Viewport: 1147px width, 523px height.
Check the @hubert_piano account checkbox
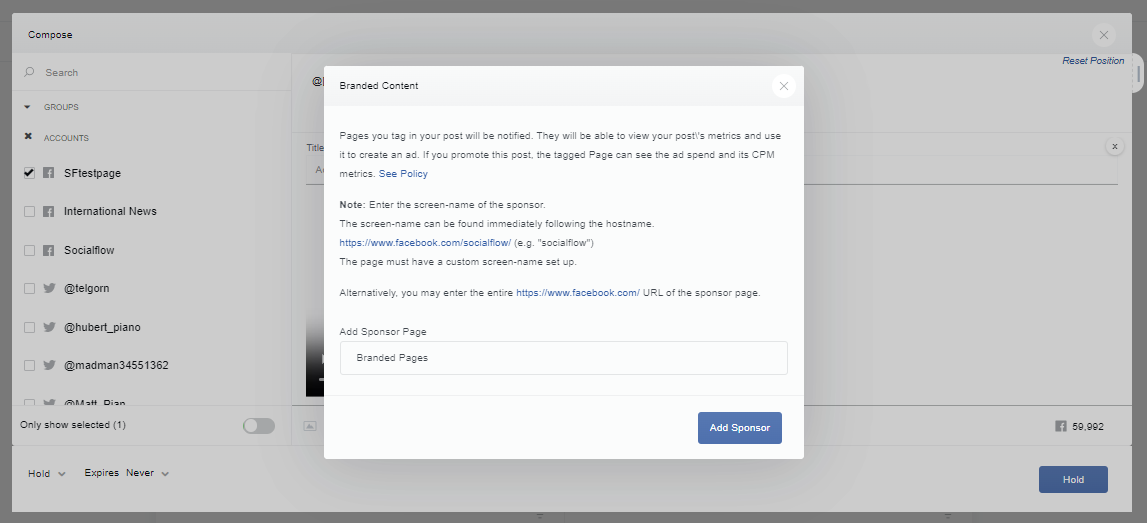(29, 327)
